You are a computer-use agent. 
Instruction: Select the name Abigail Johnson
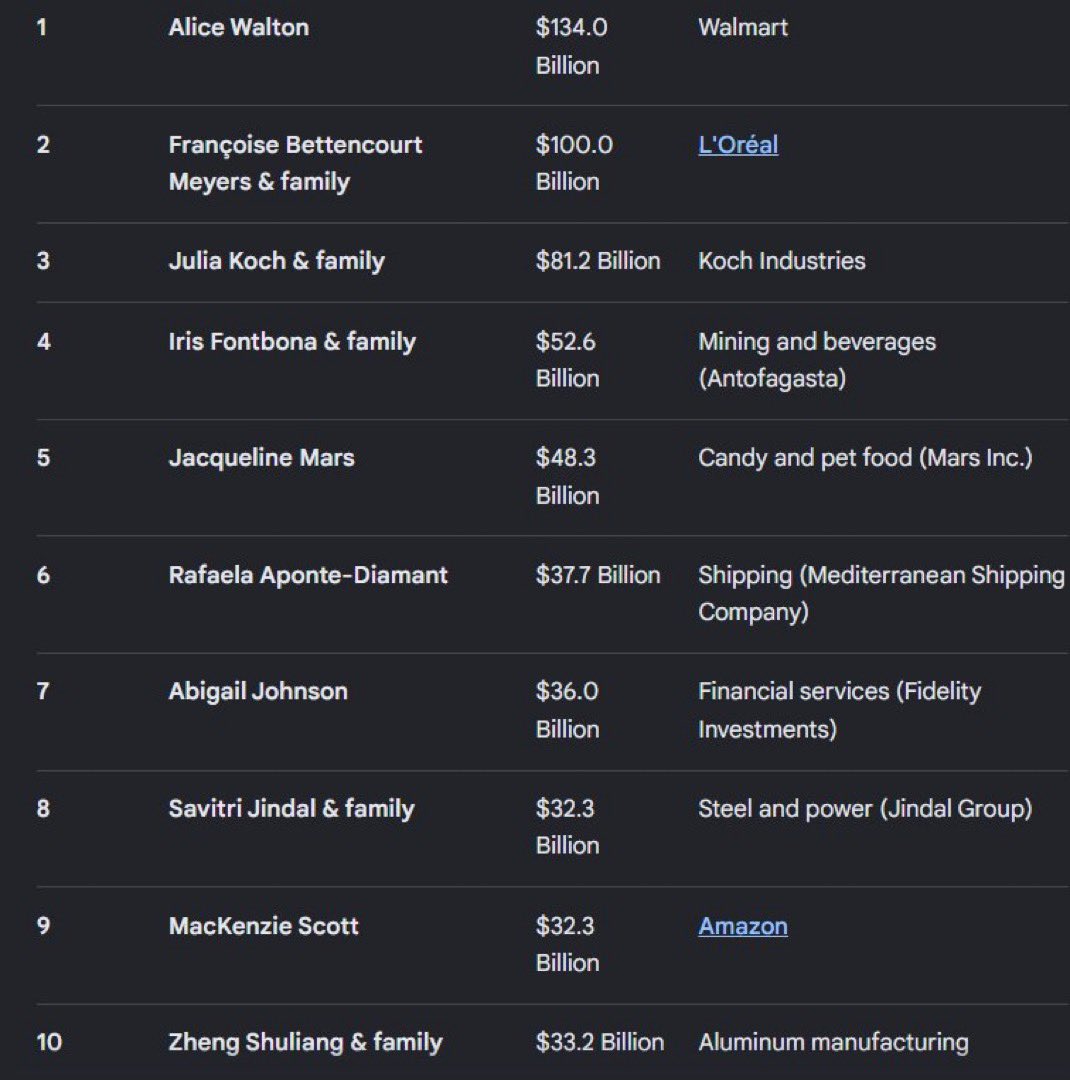258,692
